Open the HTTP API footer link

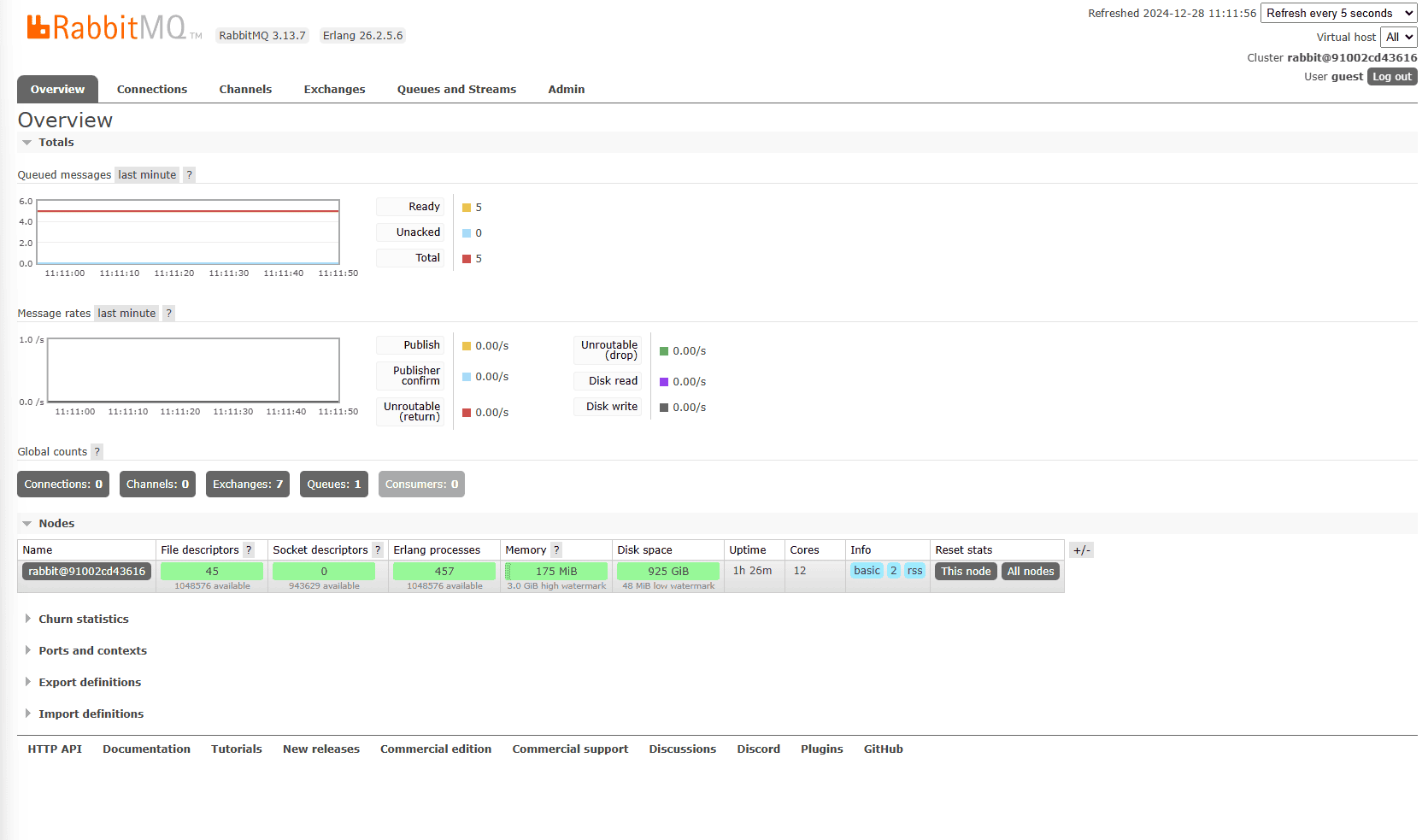(55, 749)
